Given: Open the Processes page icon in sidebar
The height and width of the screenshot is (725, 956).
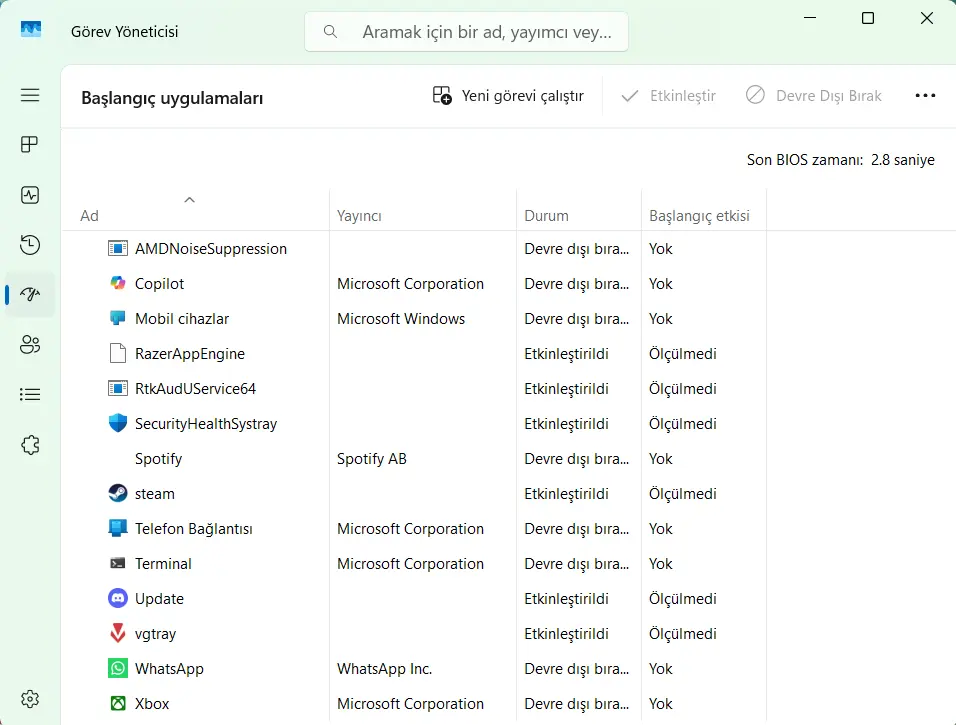Looking at the screenshot, I should click(30, 145).
